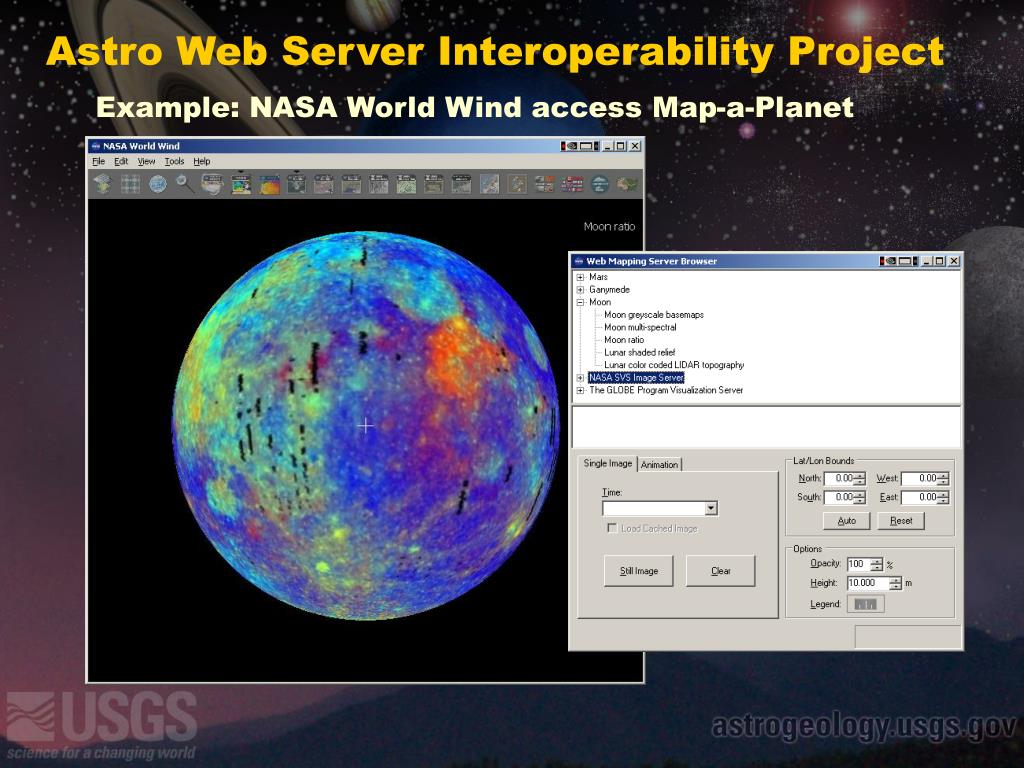The image size is (1024, 768).
Task: Click the round blue globe toolbar icon
Action: coord(158,184)
